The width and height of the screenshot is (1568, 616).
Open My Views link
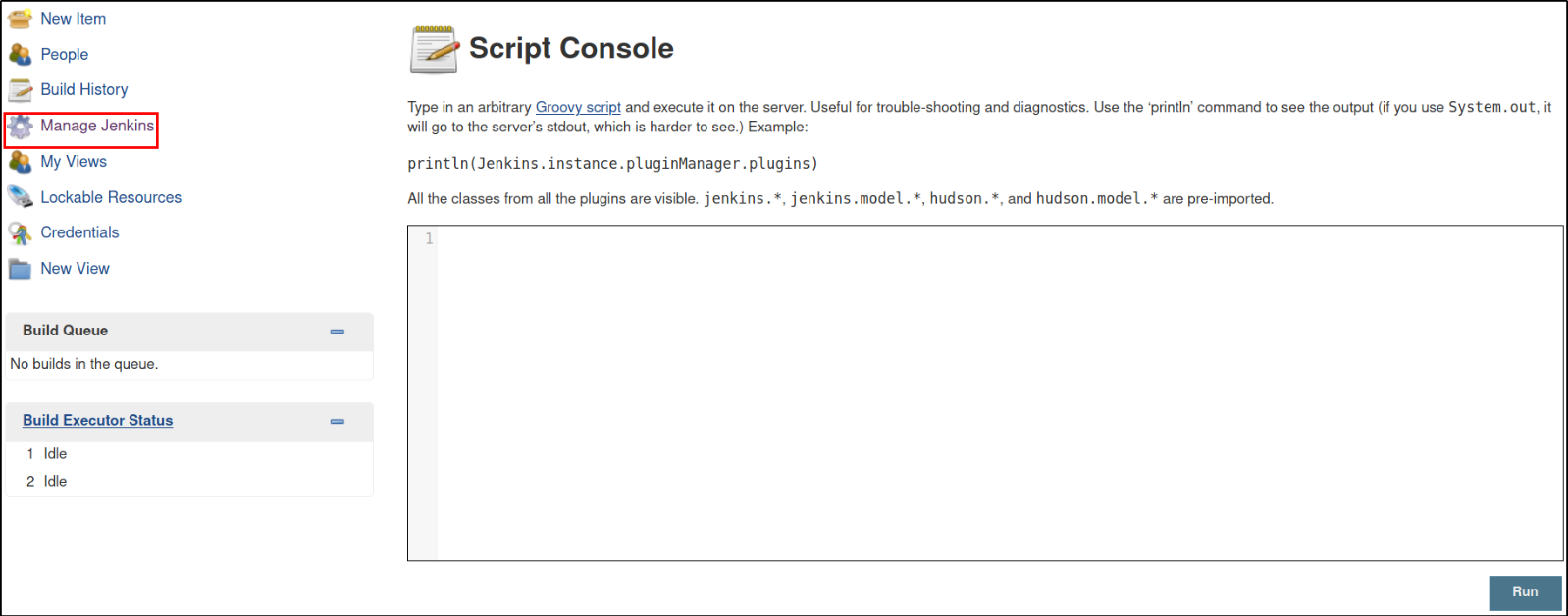74,161
